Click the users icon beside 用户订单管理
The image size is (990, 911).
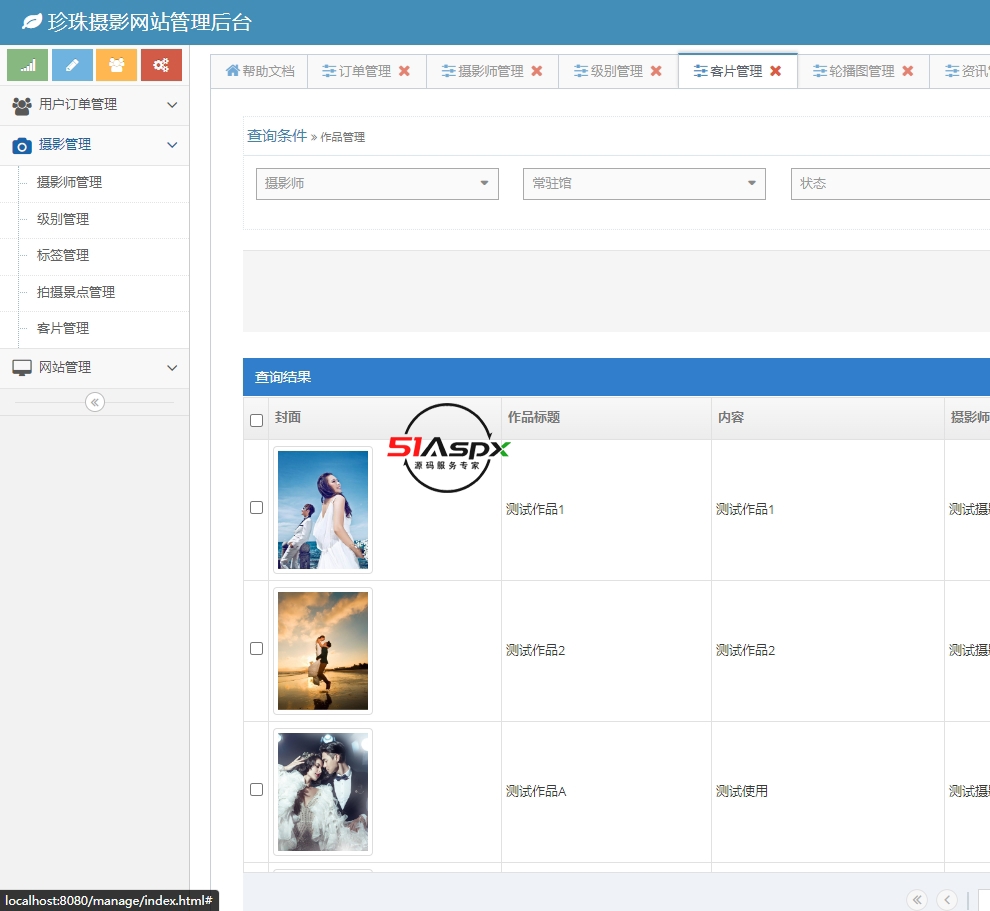(x=22, y=105)
